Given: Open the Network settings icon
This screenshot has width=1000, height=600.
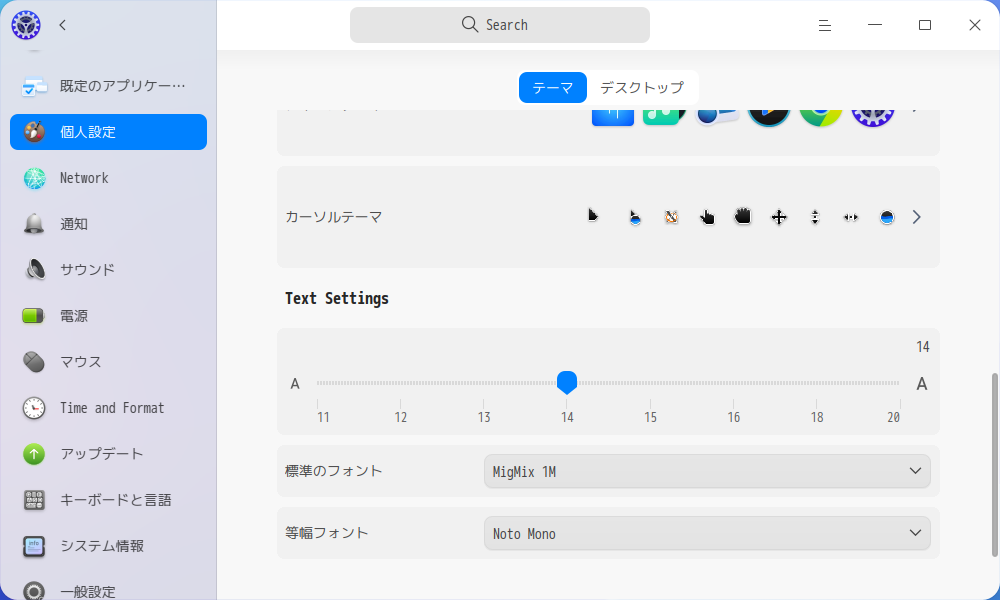Looking at the screenshot, I should coord(33,178).
